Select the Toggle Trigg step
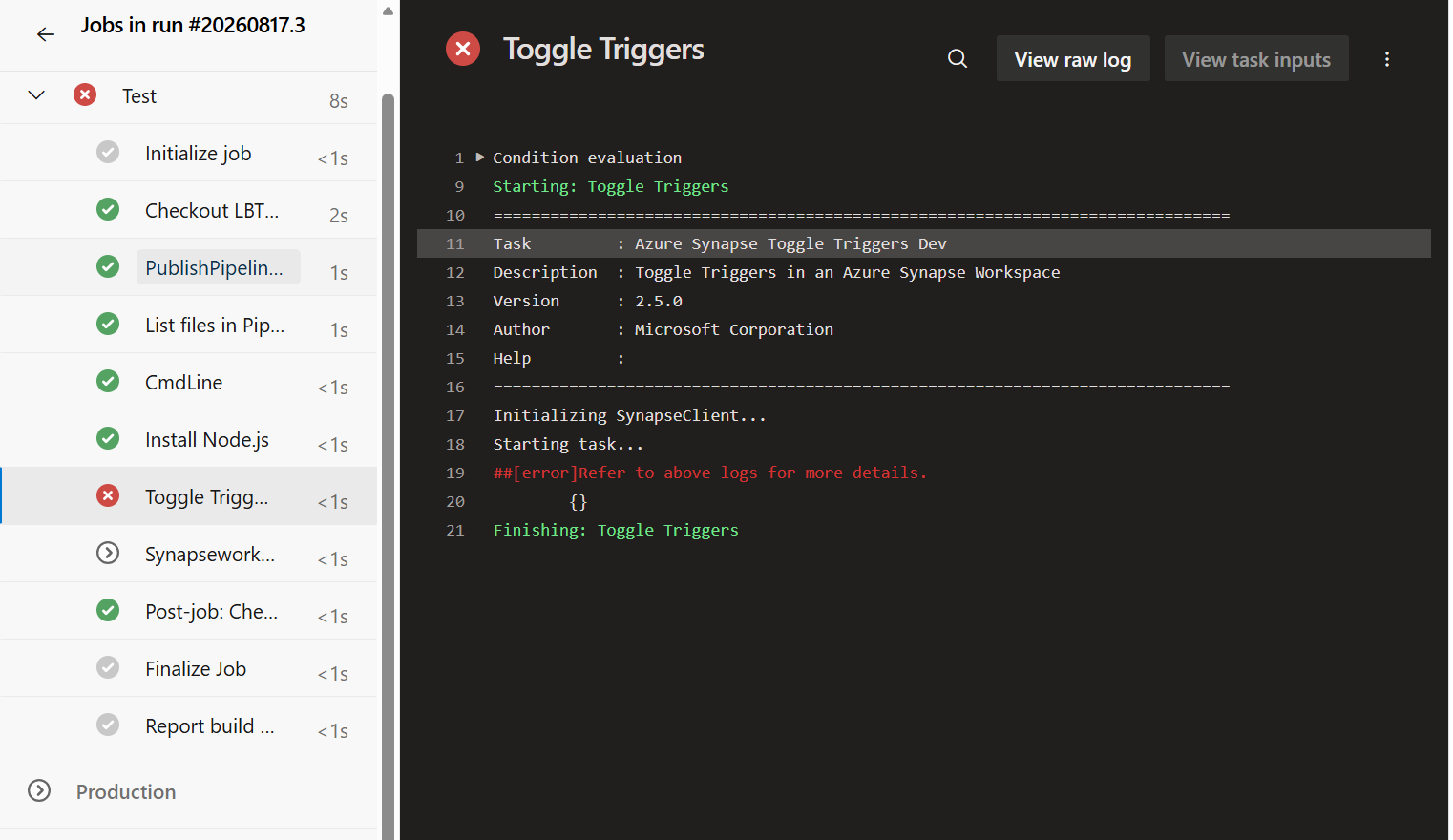Image resolution: width=1453 pixels, height=840 pixels. 189,496
